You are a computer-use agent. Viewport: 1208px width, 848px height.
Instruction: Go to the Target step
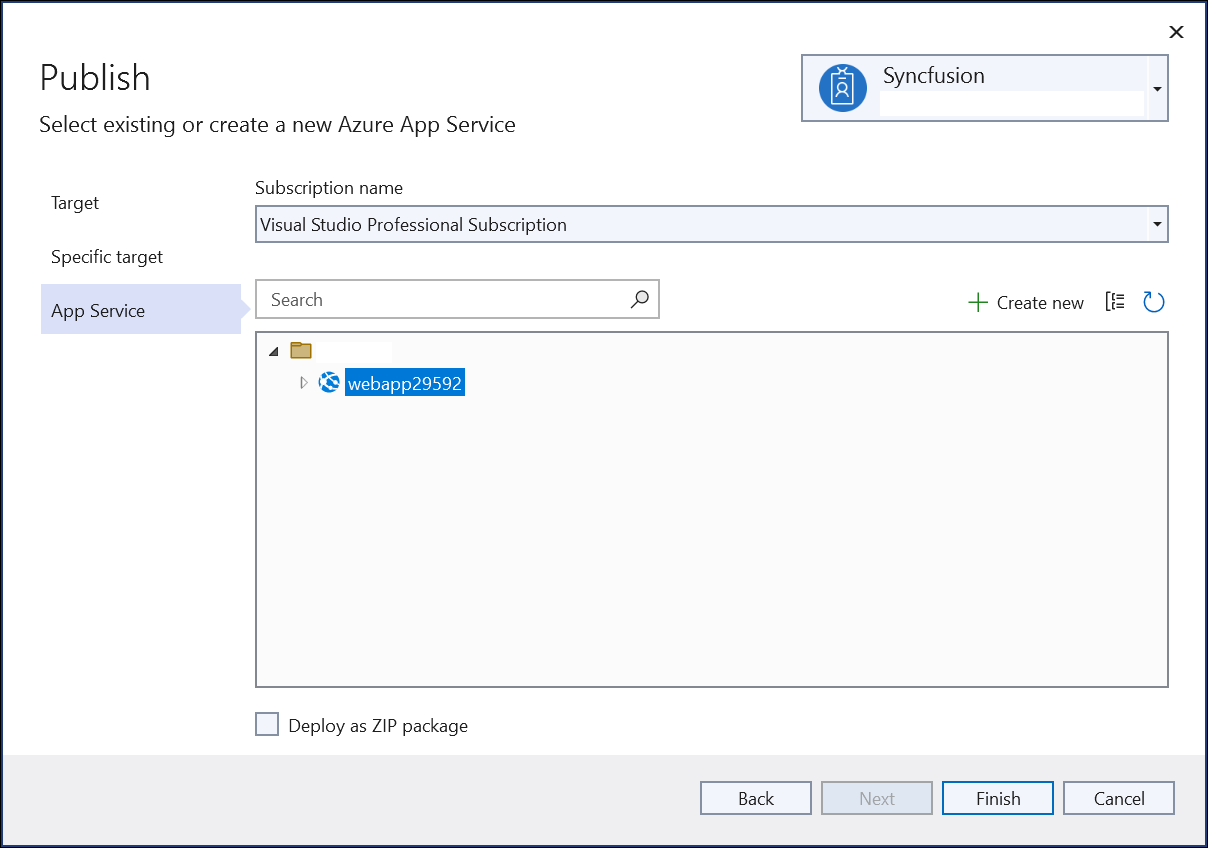tap(75, 203)
